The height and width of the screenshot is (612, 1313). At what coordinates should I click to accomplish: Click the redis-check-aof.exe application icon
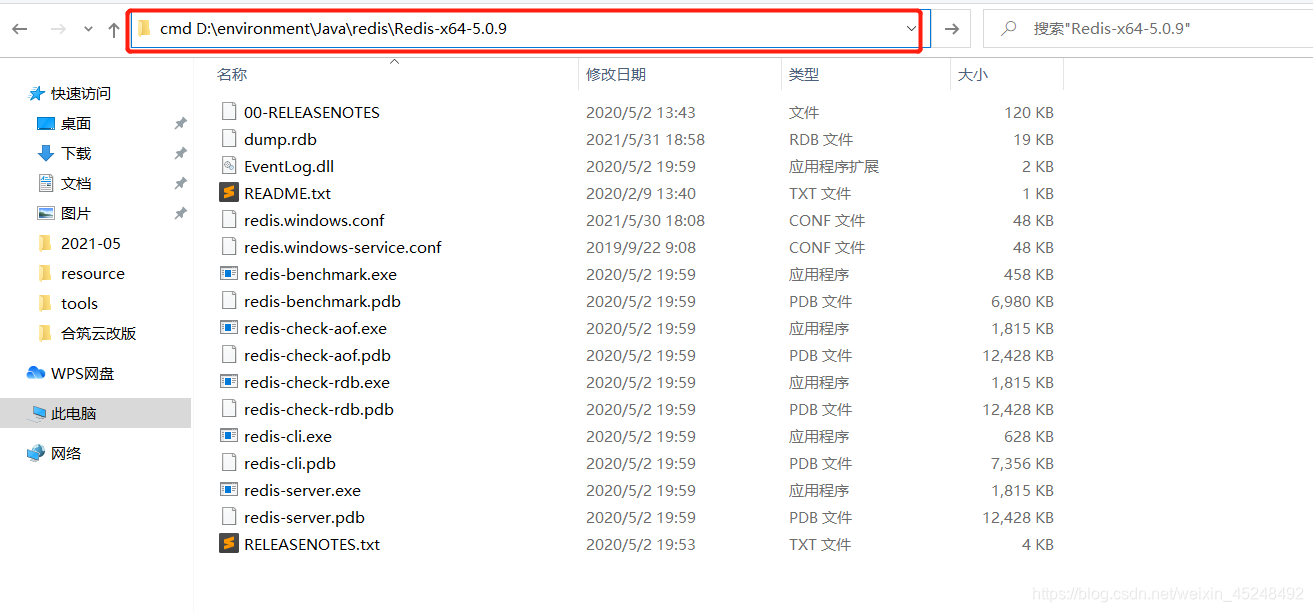pyautogui.click(x=229, y=328)
